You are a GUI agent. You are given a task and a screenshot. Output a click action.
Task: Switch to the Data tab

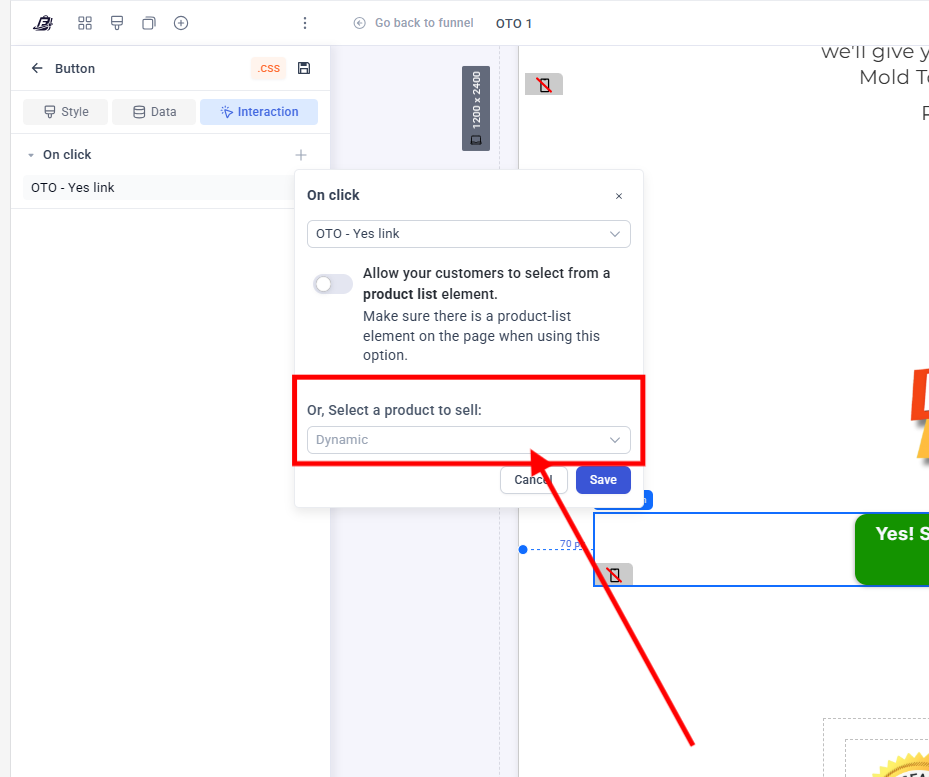tap(154, 112)
